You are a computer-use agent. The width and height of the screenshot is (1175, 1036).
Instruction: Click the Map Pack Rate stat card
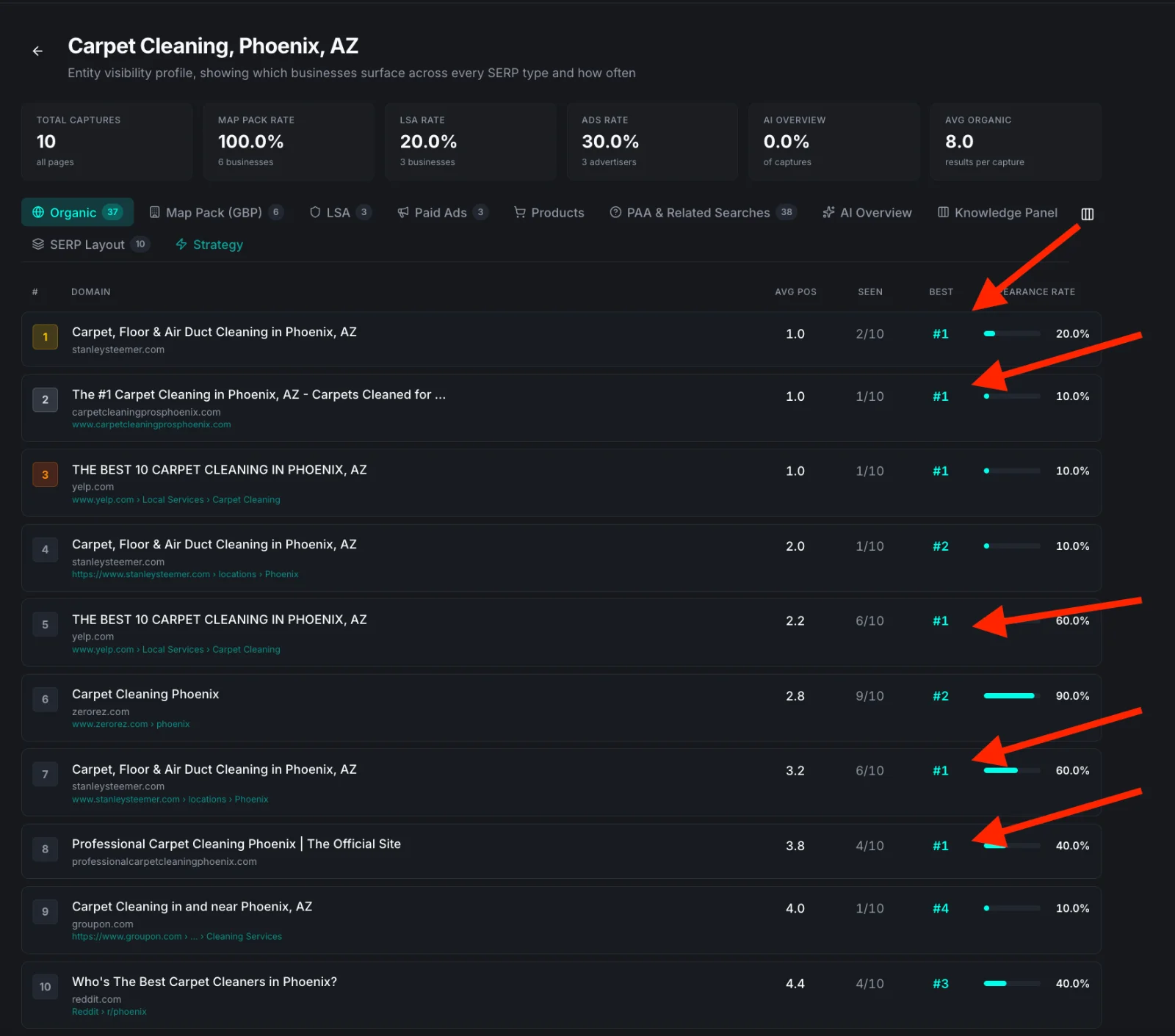289,141
